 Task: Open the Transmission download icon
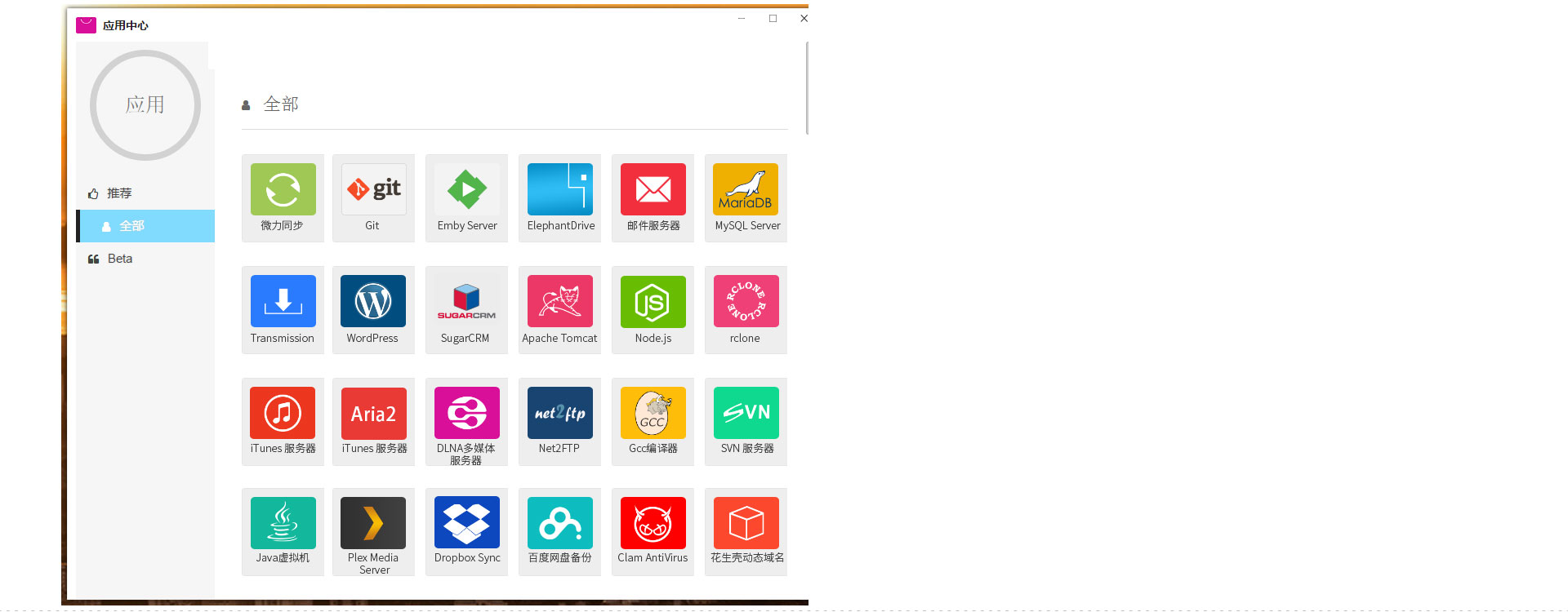coord(283,301)
